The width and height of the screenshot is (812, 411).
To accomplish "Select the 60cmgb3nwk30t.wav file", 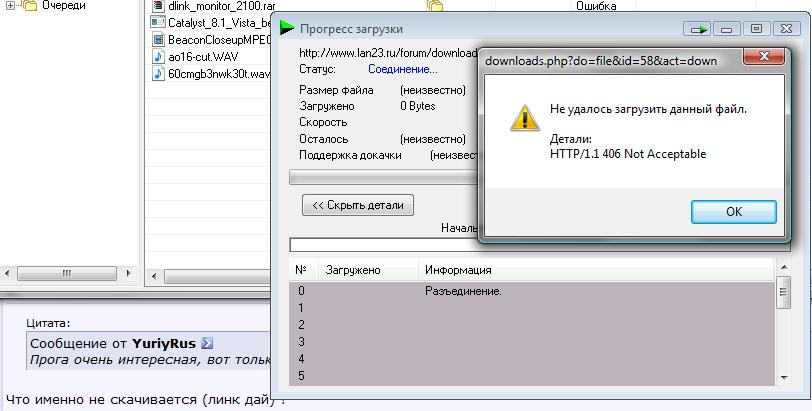I will click(220, 74).
